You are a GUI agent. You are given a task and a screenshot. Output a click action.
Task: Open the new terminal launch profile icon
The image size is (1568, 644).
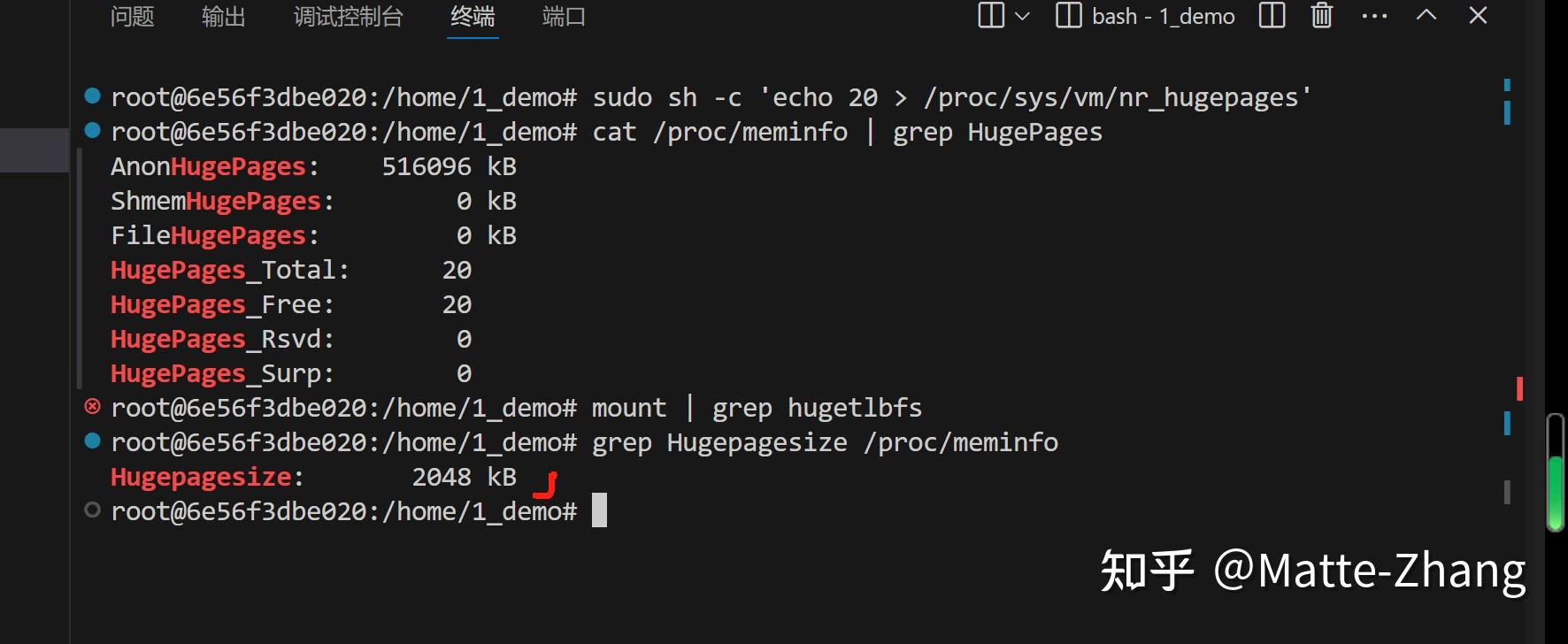tap(988, 16)
